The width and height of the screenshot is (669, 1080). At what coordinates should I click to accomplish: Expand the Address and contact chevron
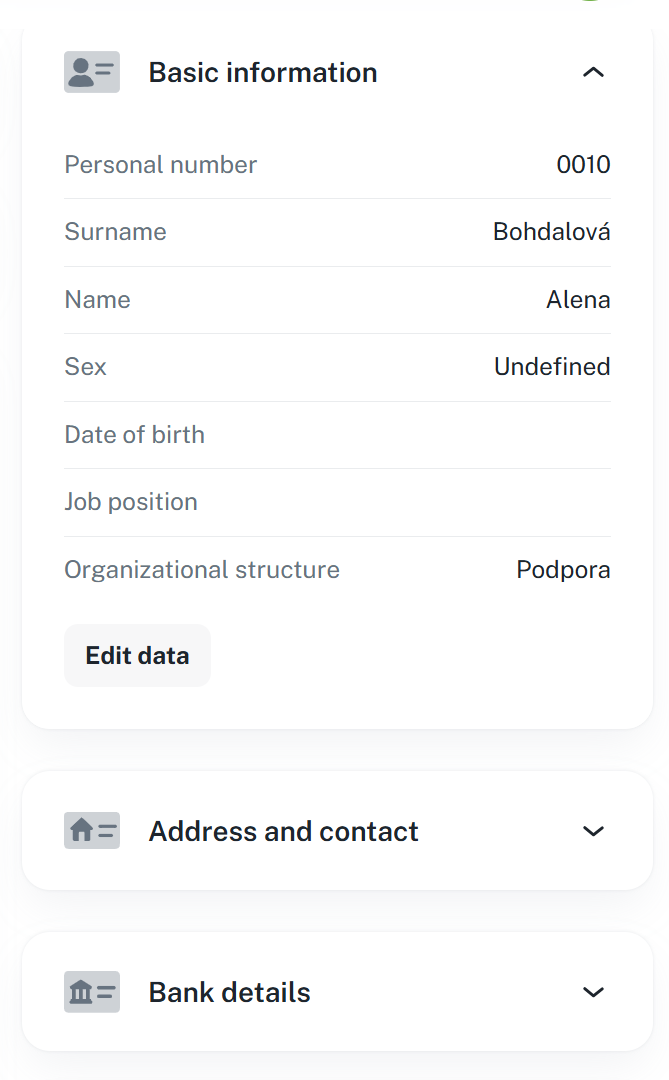(593, 831)
